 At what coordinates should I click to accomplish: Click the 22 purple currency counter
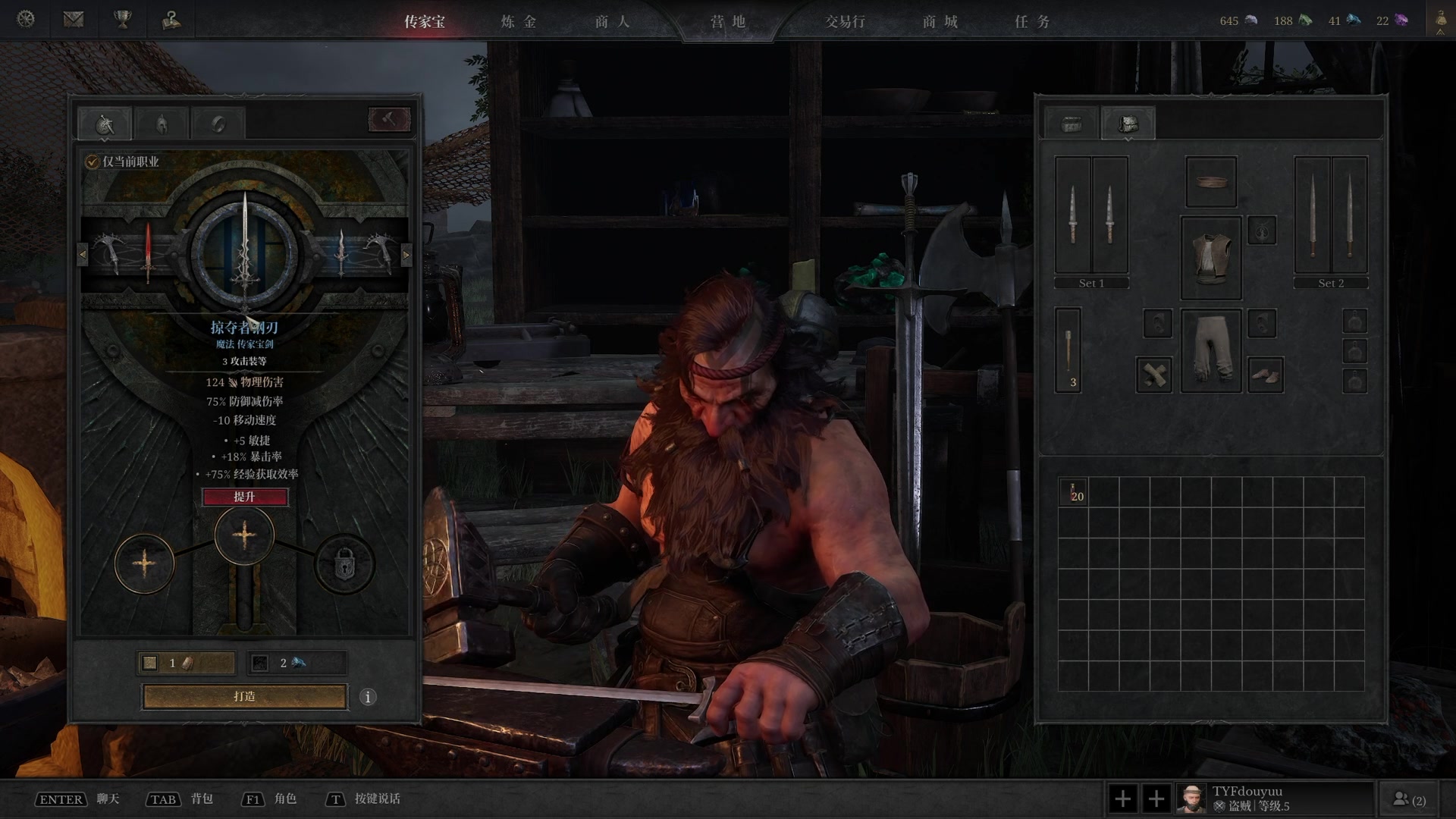[1392, 20]
